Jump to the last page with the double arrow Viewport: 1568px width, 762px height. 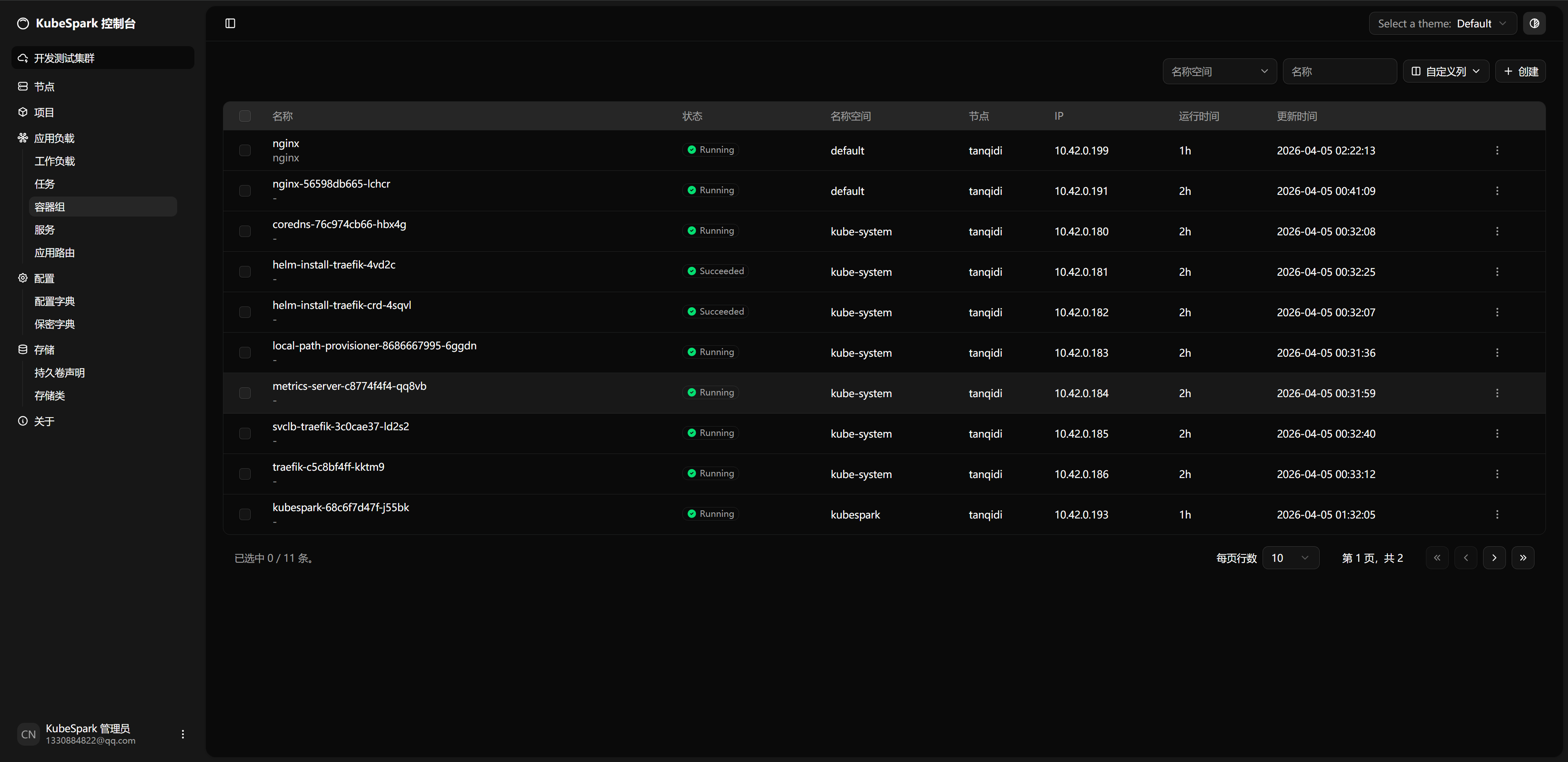1522,557
